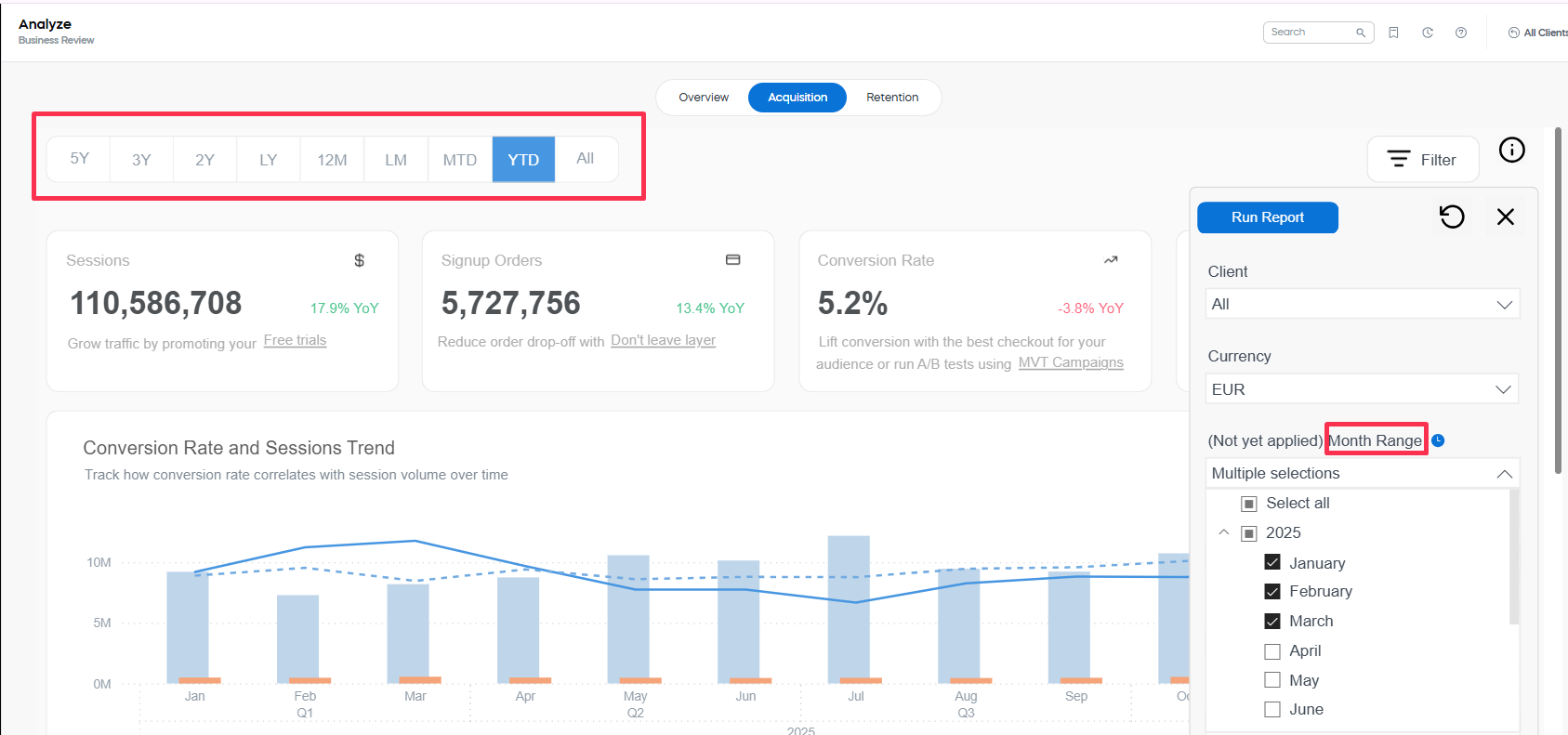Screen dimensions: 1568x735
Task: Select the 12M time range
Action: 332,159
